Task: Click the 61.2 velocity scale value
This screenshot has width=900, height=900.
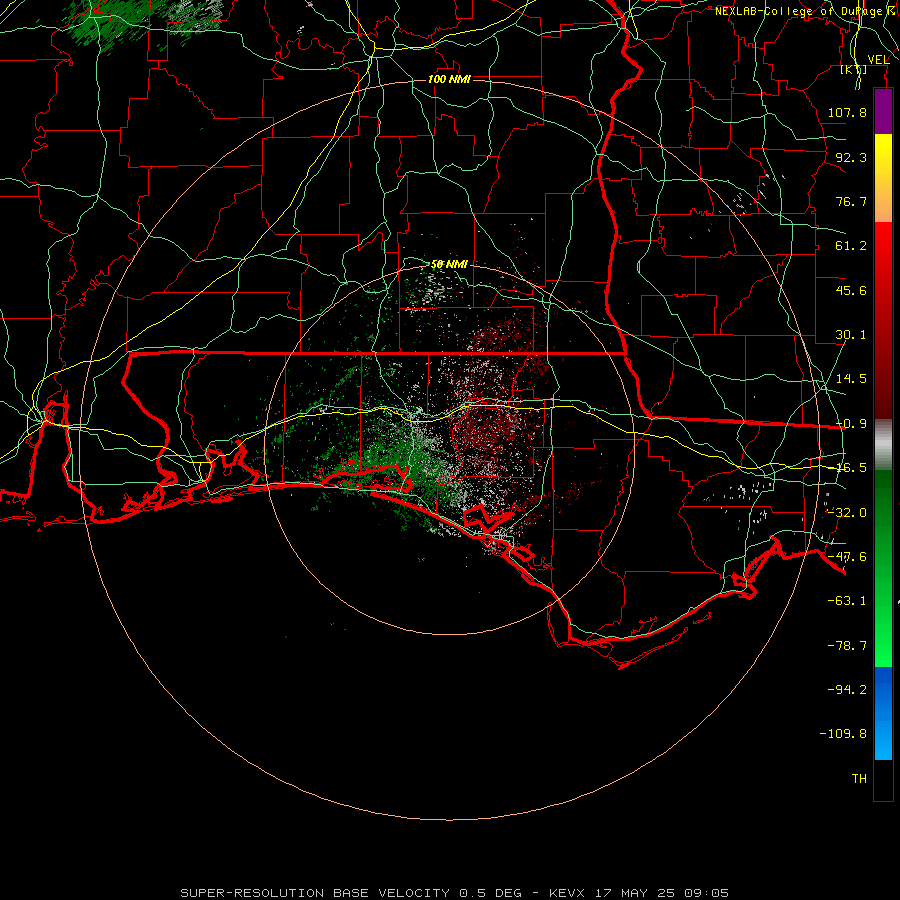Action: pyautogui.click(x=851, y=246)
